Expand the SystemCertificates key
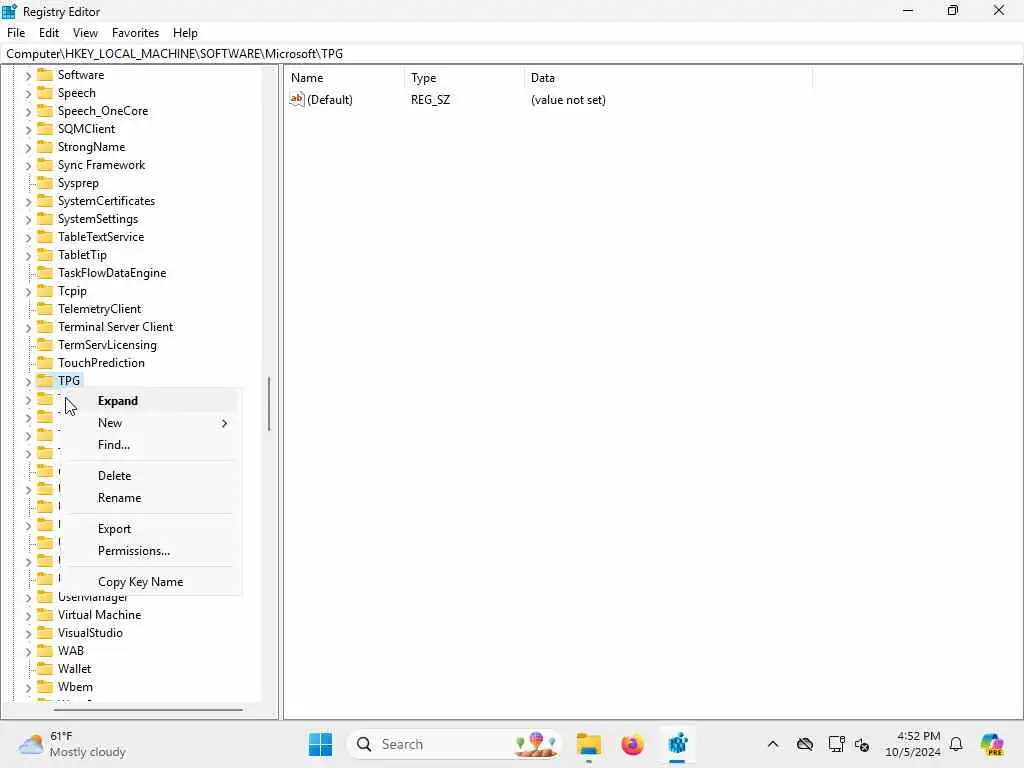1024x768 pixels. tap(28, 202)
